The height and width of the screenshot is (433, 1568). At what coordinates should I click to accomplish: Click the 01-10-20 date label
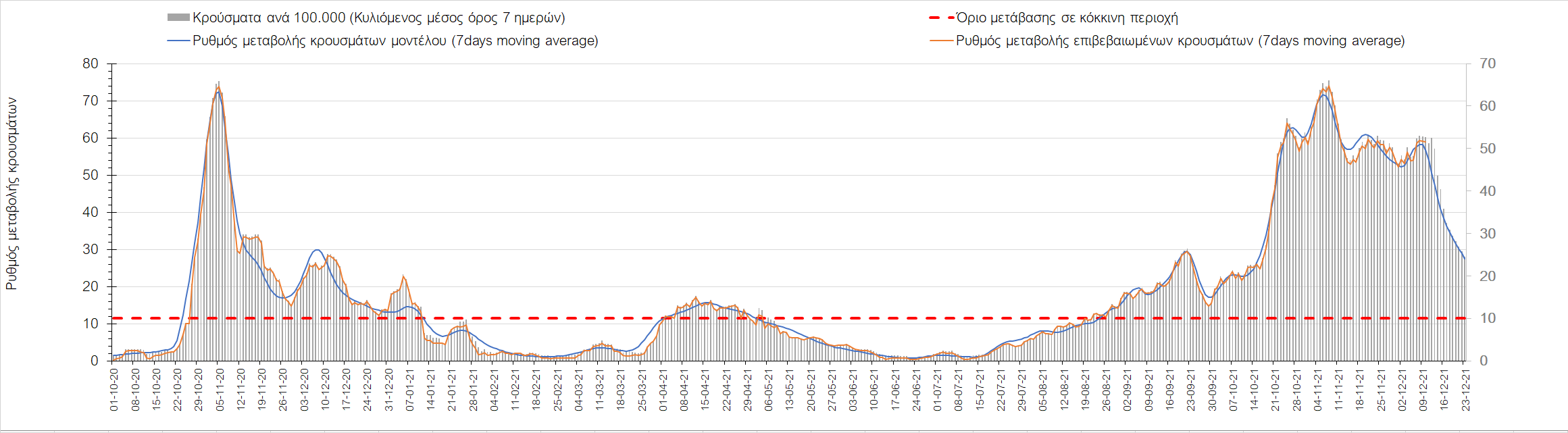(113, 390)
